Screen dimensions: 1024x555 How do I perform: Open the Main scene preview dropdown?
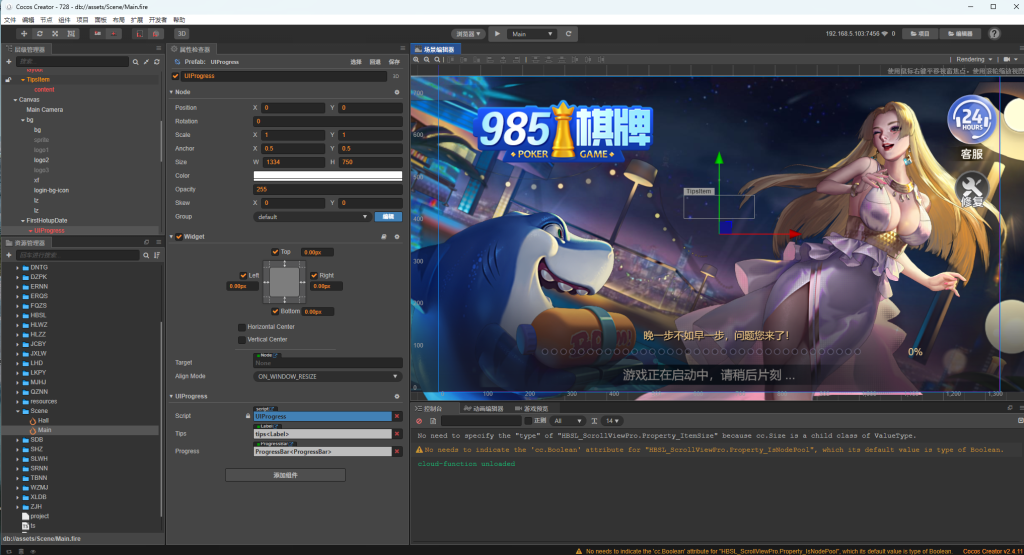click(532, 34)
